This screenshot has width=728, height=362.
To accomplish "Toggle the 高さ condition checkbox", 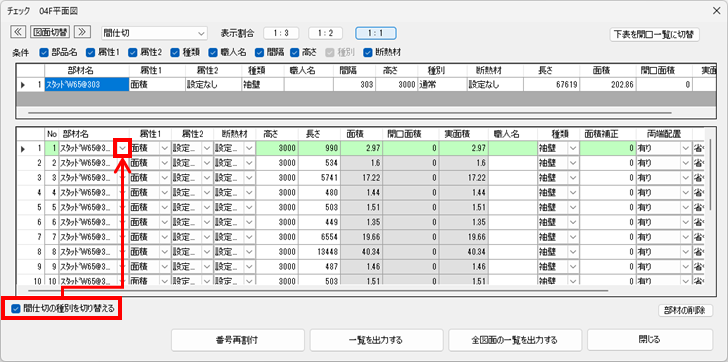I will click(x=294, y=52).
